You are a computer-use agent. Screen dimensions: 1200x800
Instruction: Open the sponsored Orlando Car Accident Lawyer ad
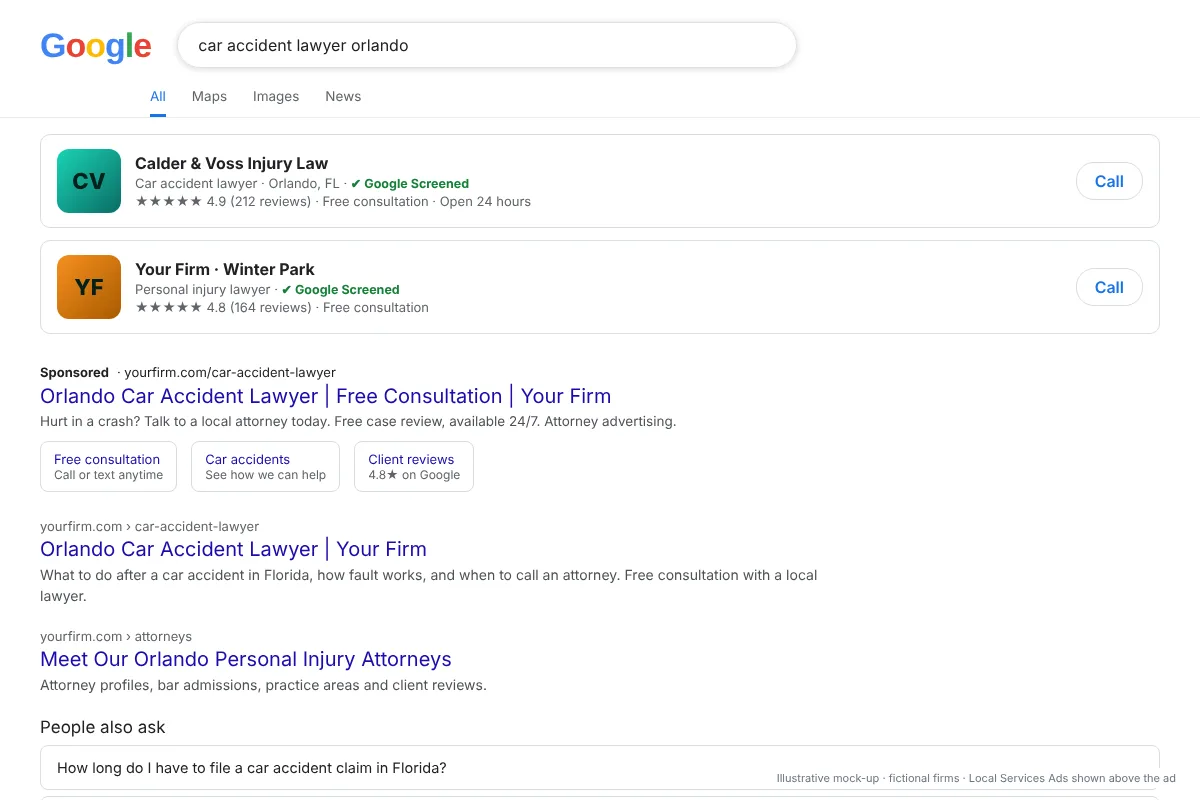(x=325, y=396)
